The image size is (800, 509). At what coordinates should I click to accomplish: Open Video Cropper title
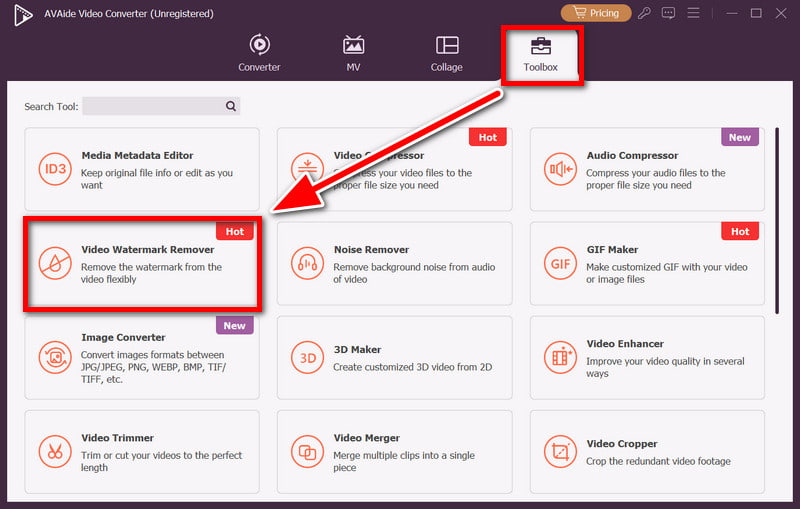[621, 444]
